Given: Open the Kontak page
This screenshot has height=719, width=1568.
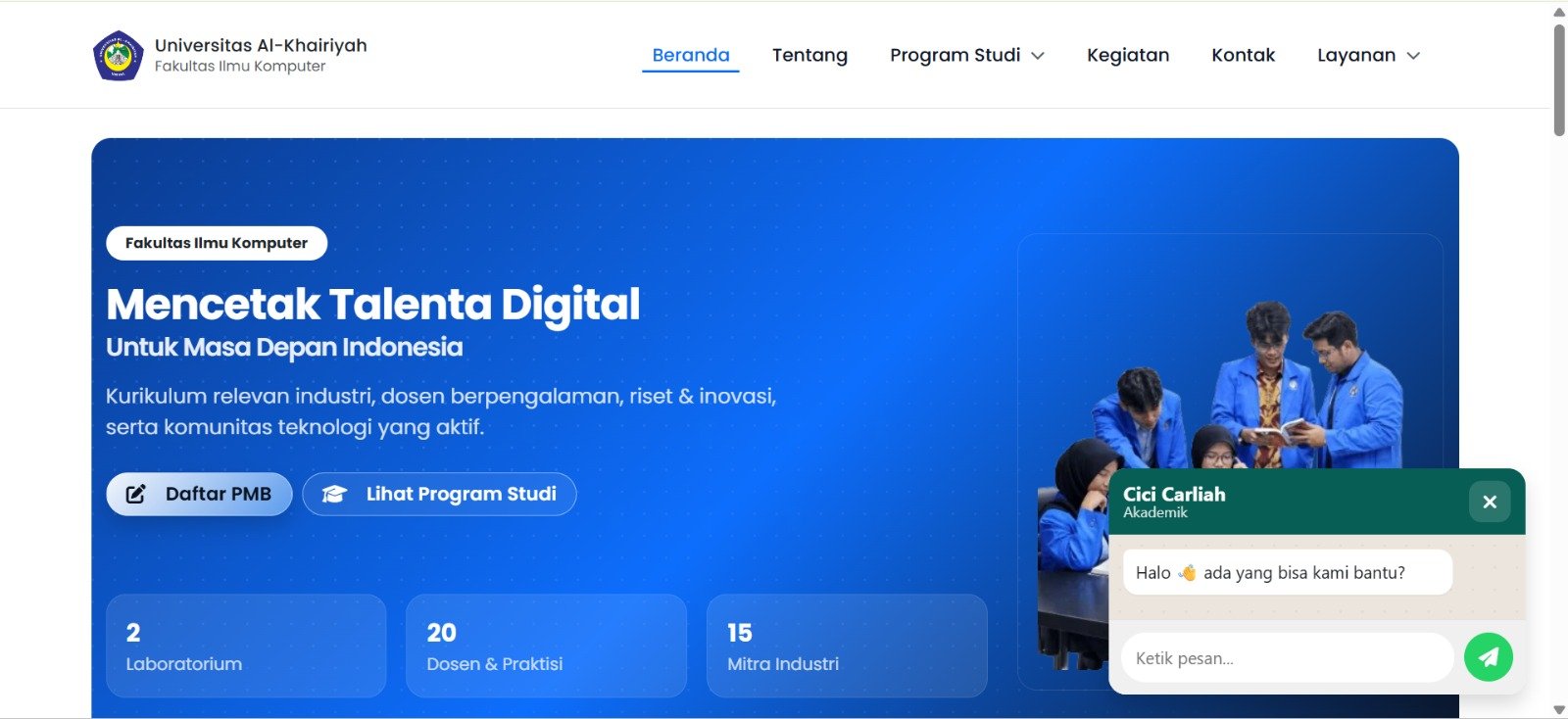Looking at the screenshot, I should point(1243,55).
